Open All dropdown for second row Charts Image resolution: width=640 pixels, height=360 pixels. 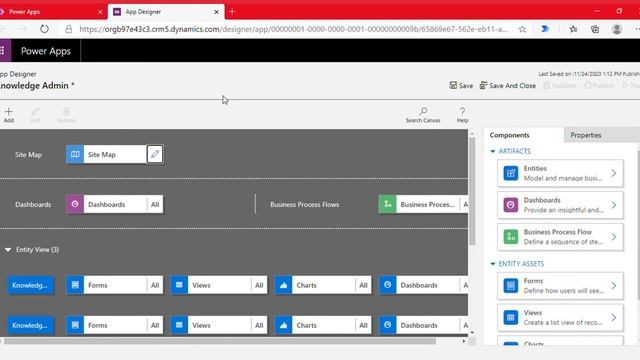[363, 325]
